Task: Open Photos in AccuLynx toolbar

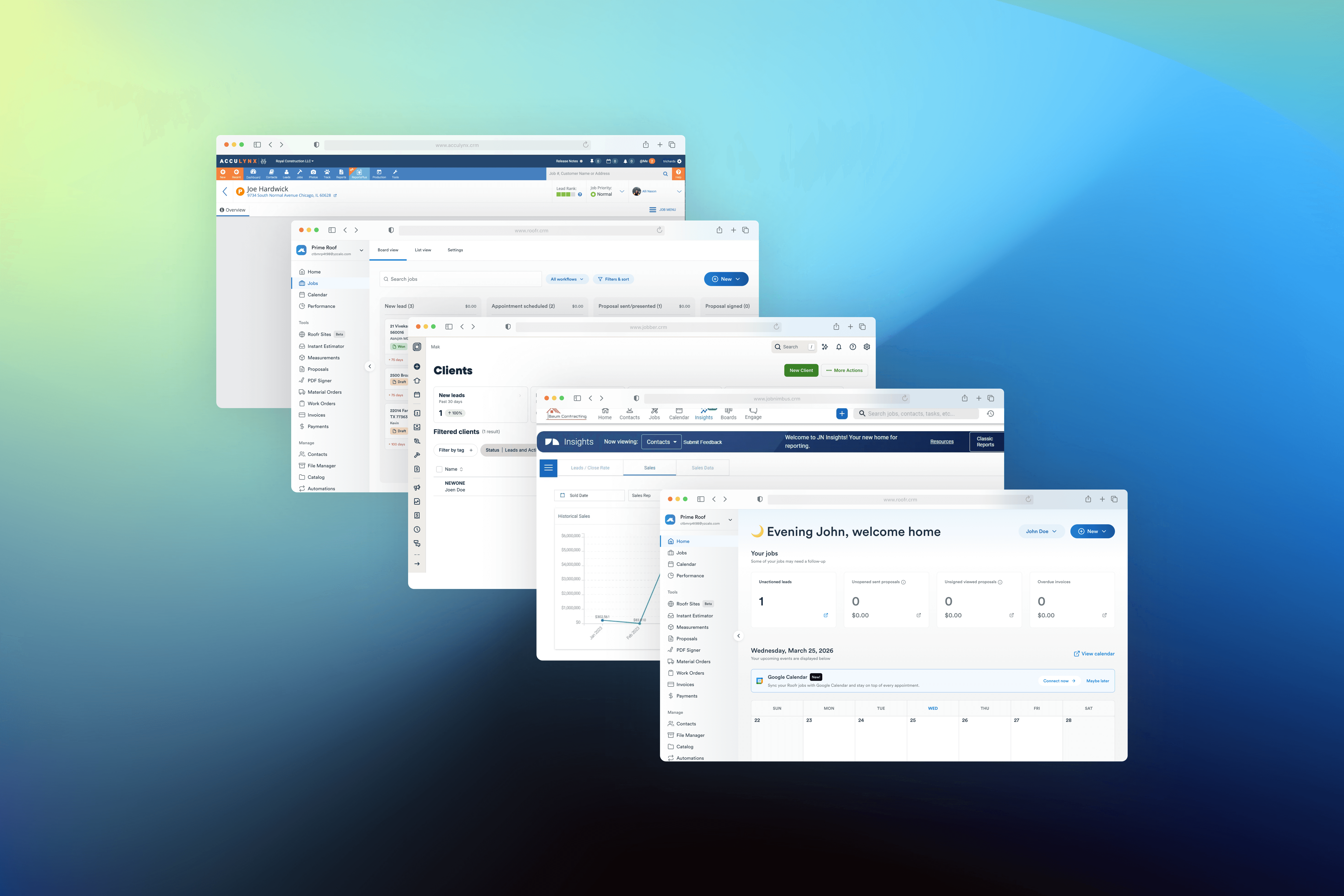Action: 313,173
